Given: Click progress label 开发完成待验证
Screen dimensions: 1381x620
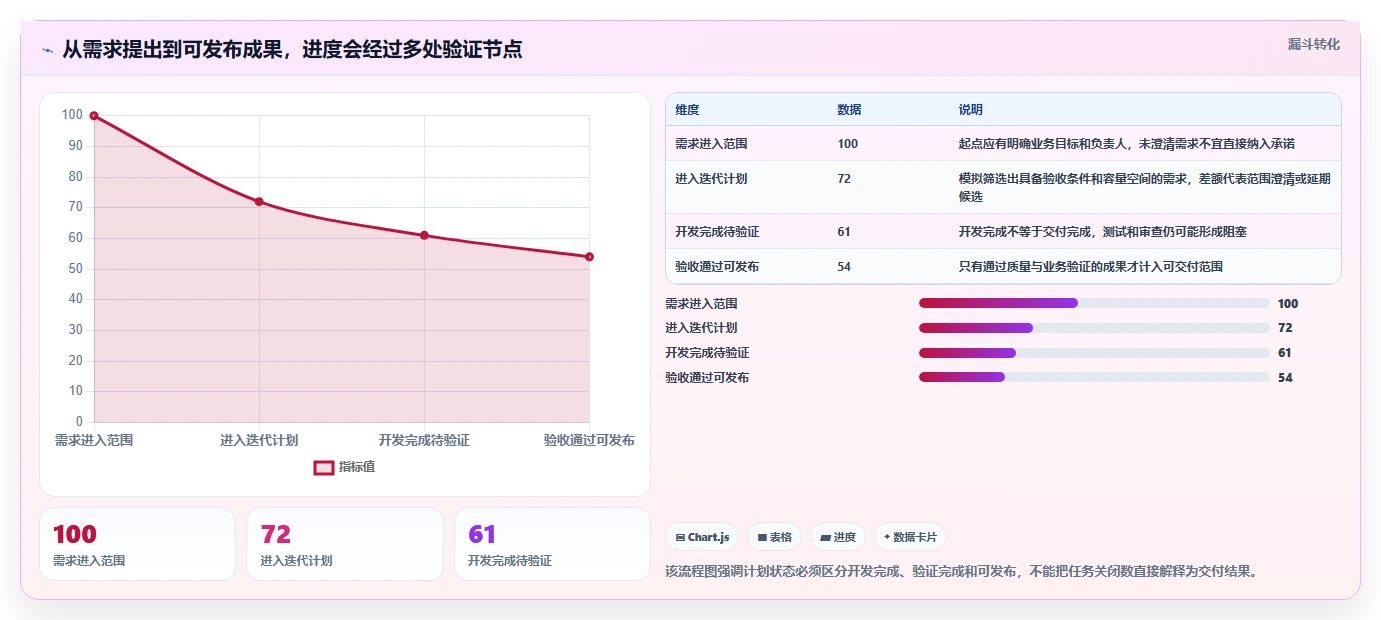Looking at the screenshot, I should pos(707,353).
